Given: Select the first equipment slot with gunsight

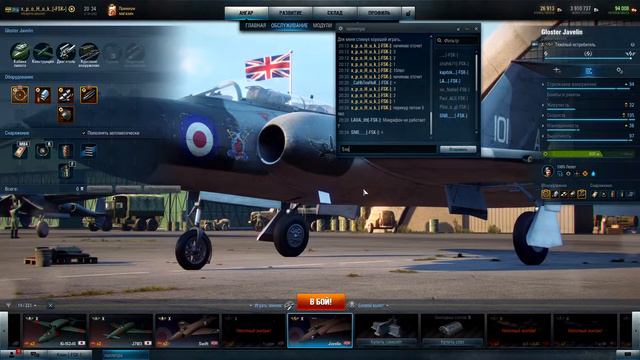Looking at the screenshot, I should point(20,95).
